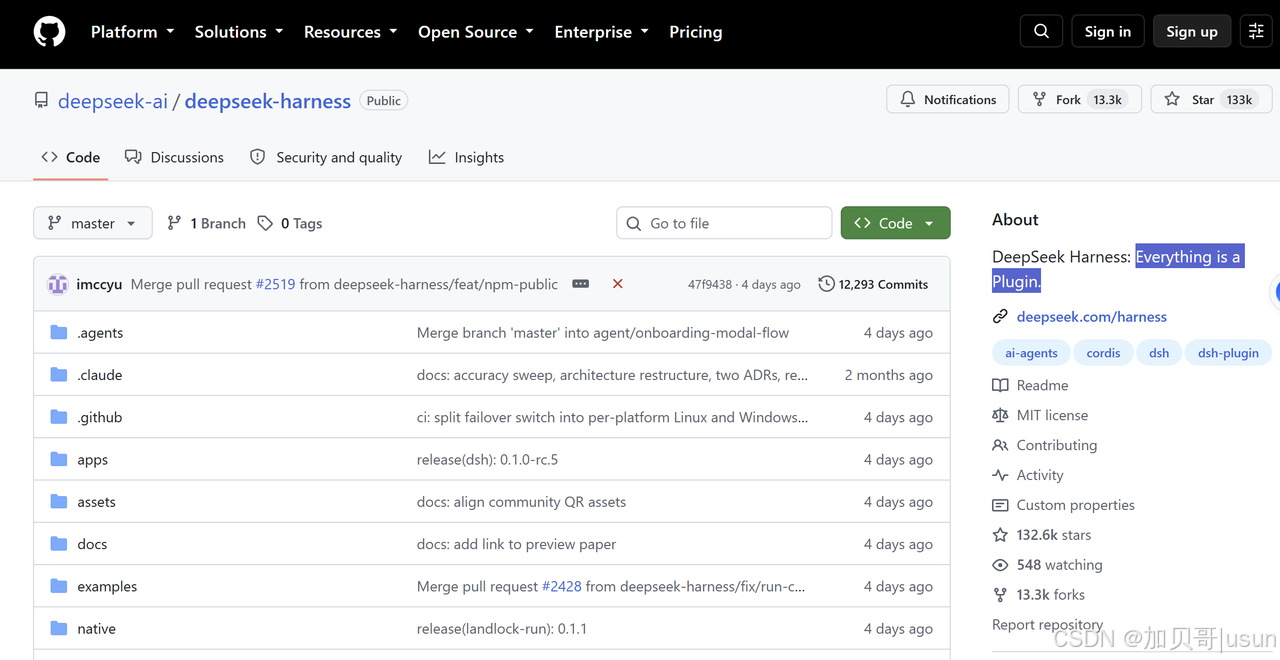
Task: Click the commit history clock icon
Action: point(826,284)
